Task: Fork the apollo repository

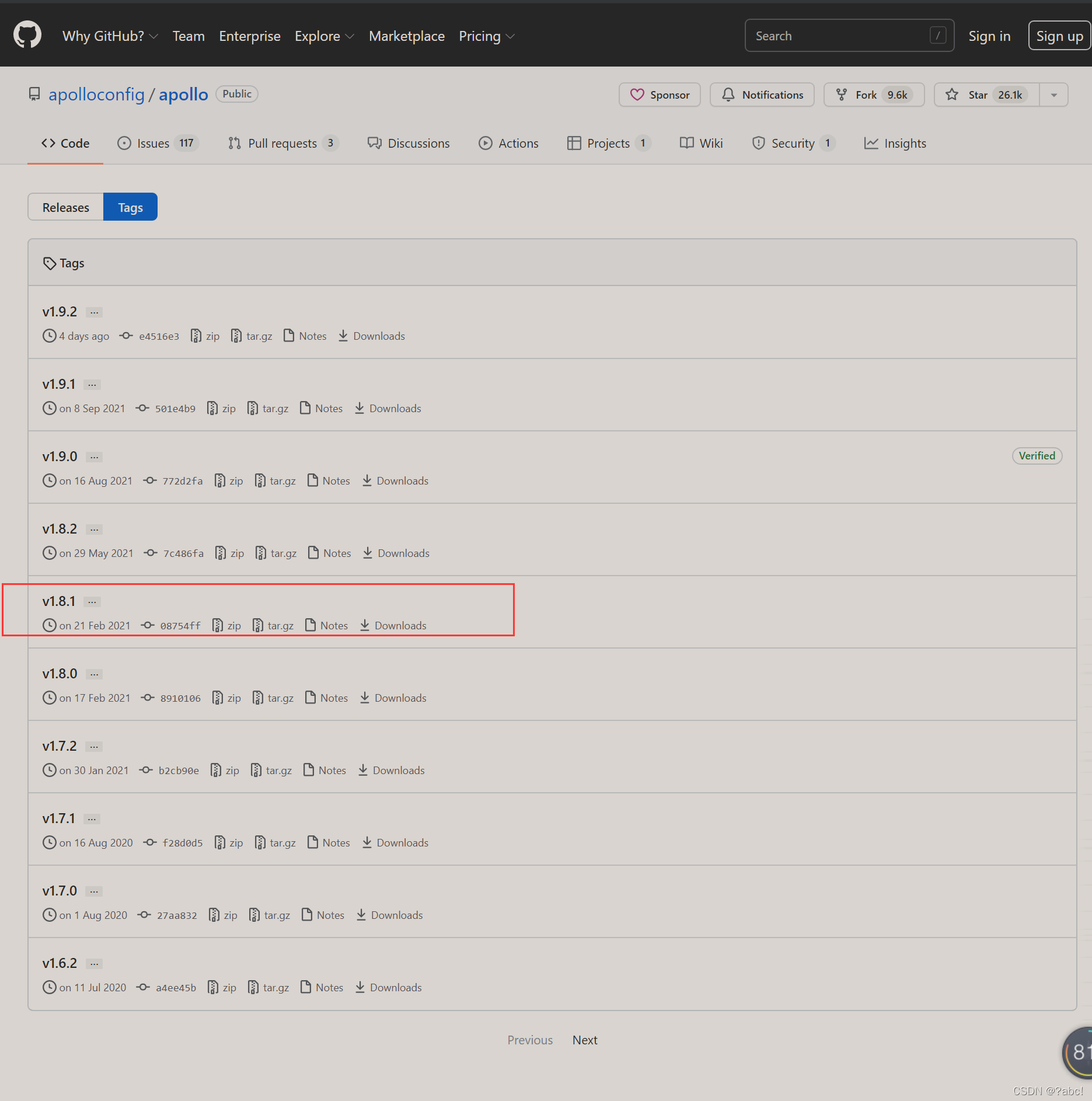Action: pyautogui.click(x=874, y=95)
